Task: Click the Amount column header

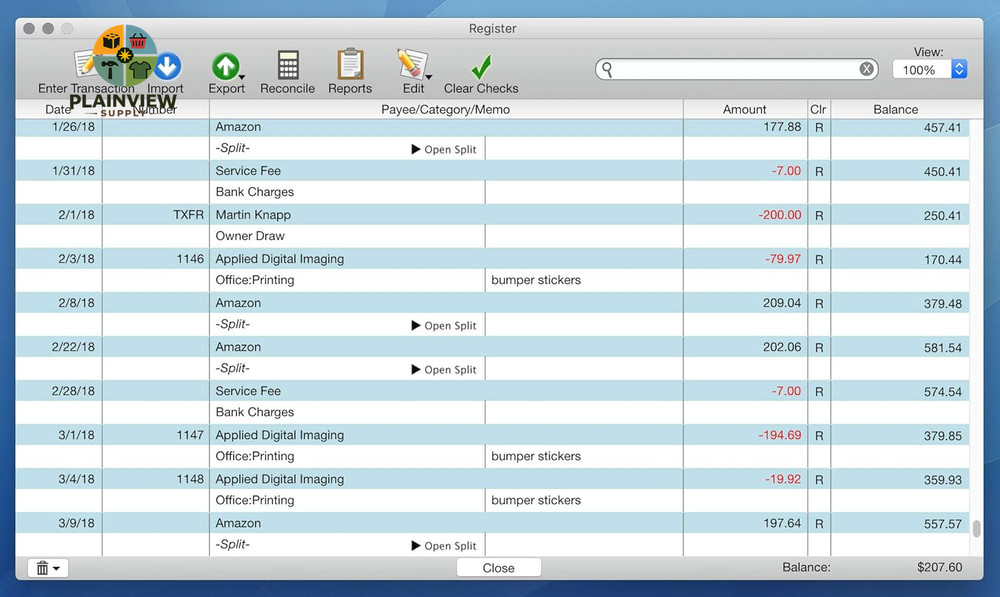Action: click(x=744, y=109)
